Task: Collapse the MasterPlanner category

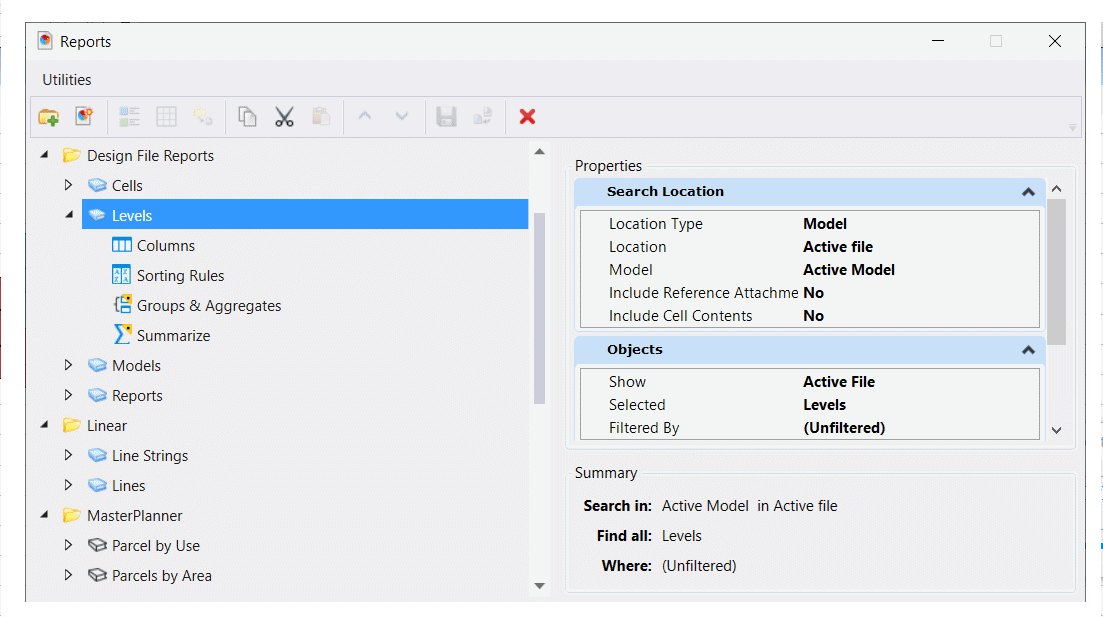Action: click(44, 515)
